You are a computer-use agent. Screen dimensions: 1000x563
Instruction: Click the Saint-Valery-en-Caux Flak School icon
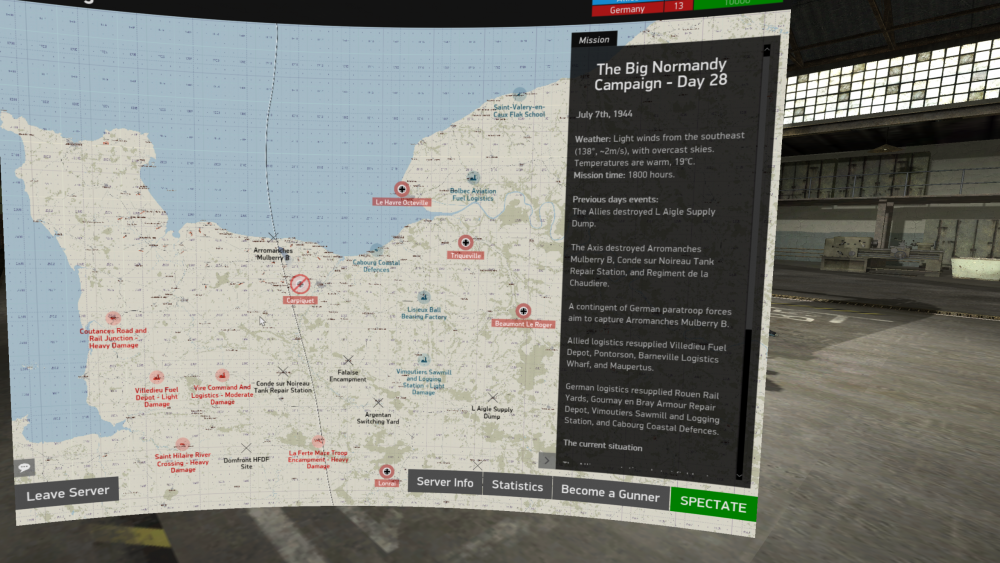click(x=520, y=94)
